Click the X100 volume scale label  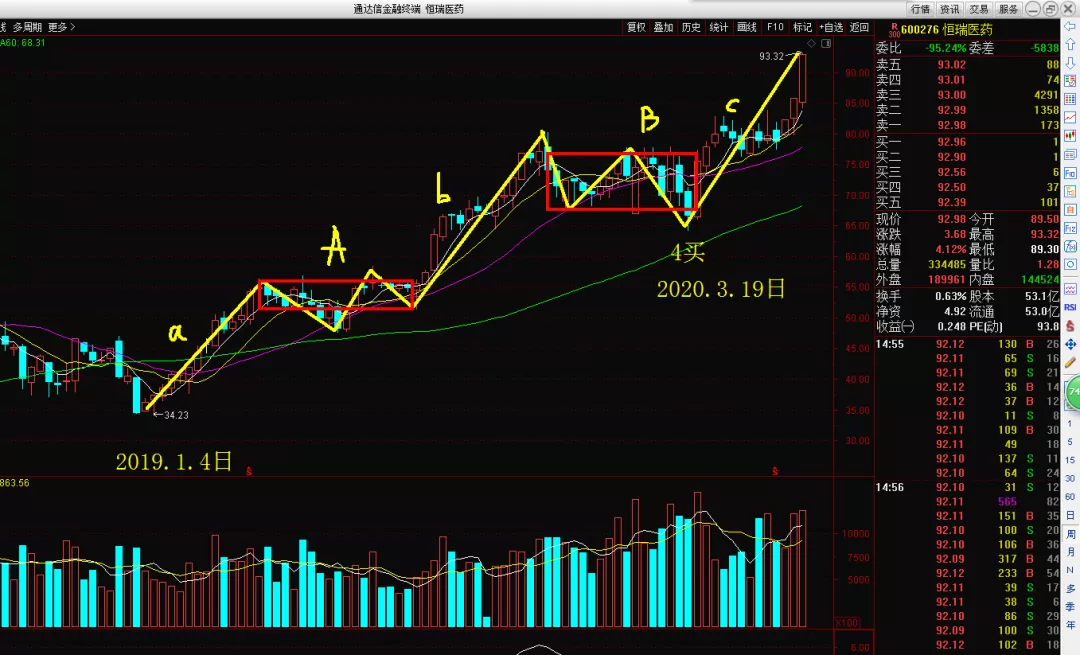[x=847, y=623]
